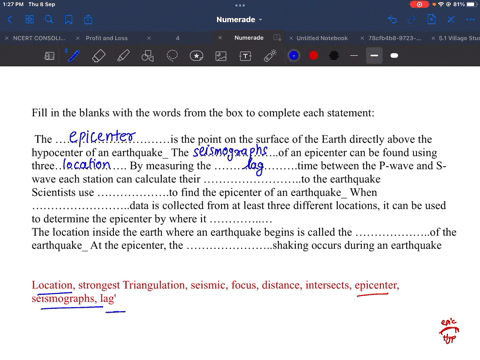Tap the handwritten word 'location'
Viewport: 480px width, 360px height.
tap(87, 164)
